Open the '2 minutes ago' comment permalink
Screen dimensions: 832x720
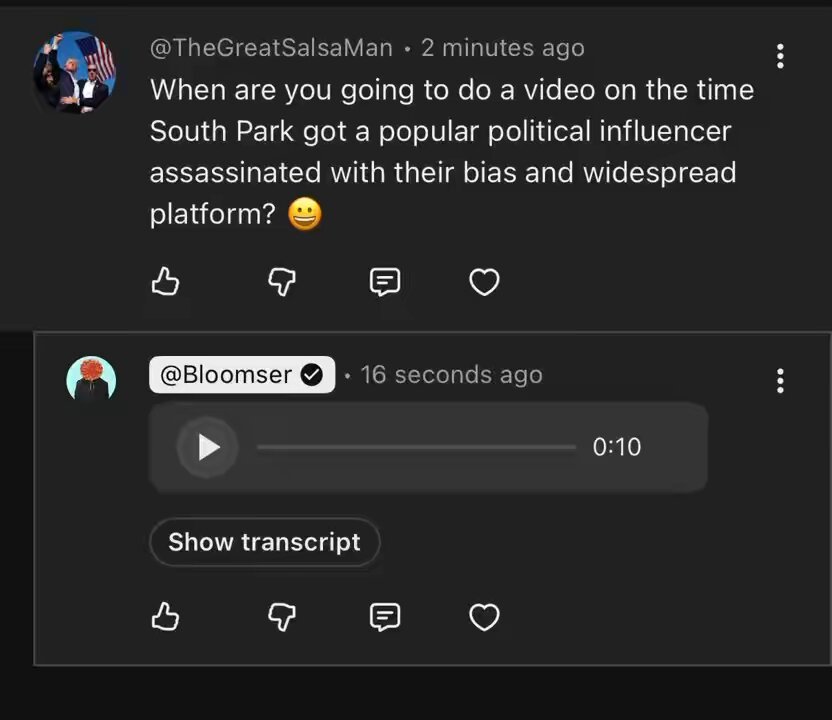pyautogui.click(x=503, y=48)
